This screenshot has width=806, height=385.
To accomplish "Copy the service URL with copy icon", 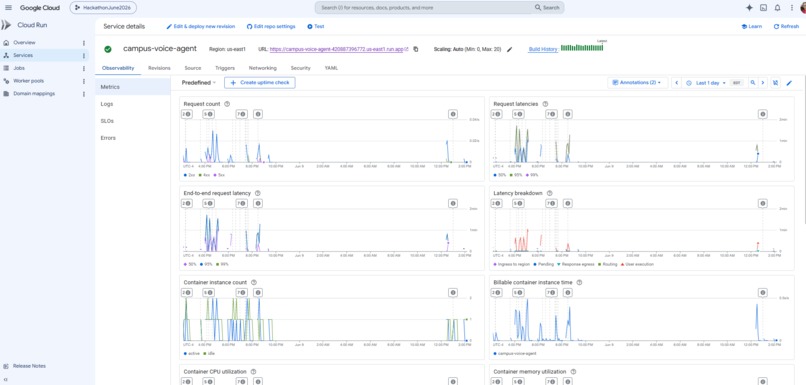I will click(416, 49).
